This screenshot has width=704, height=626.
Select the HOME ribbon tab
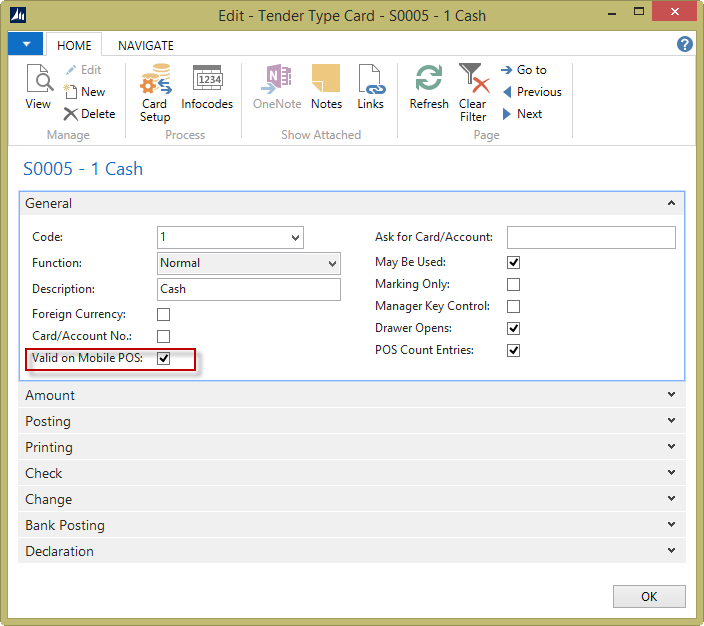point(75,46)
